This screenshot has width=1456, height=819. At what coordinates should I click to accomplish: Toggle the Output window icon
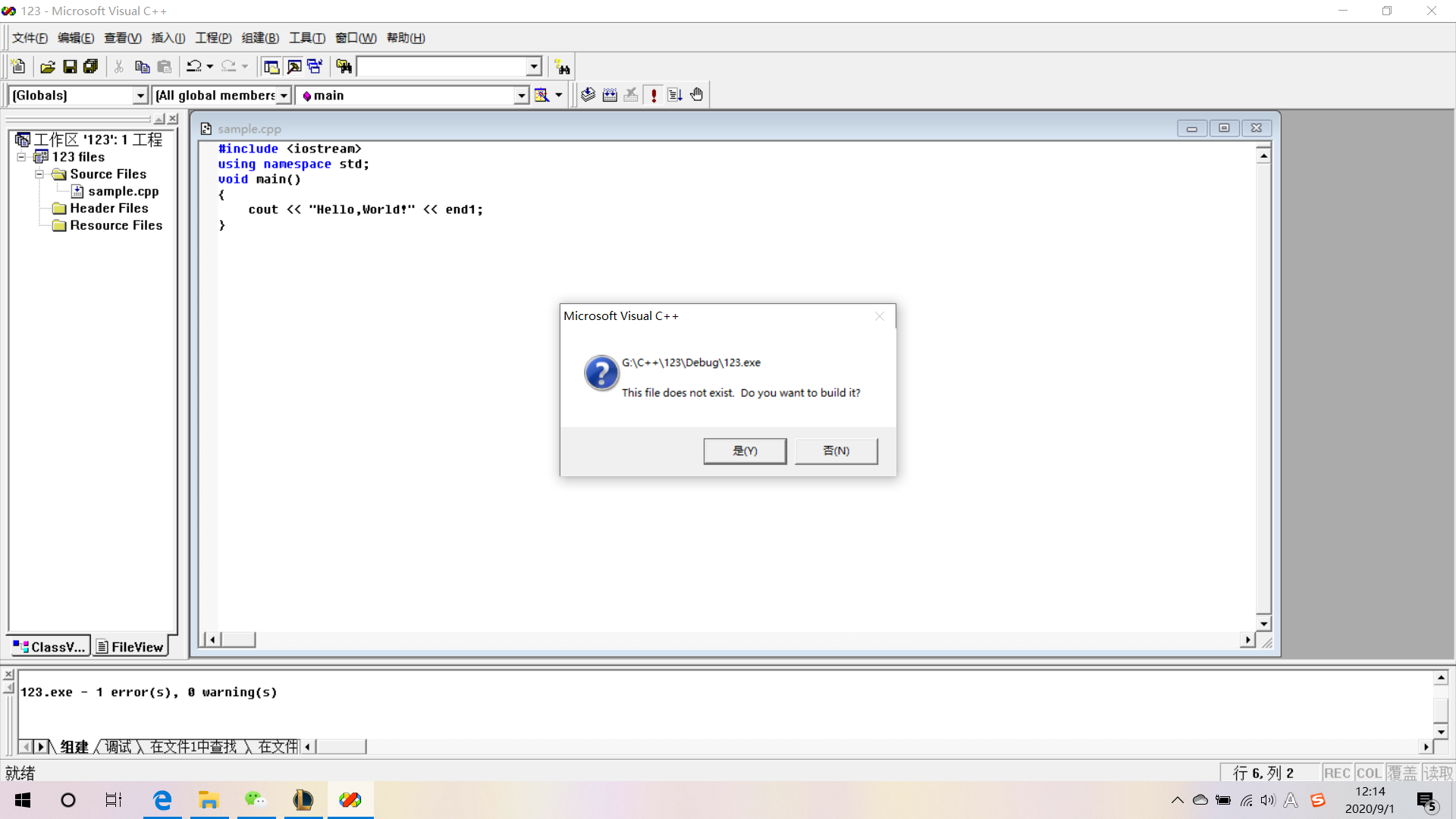click(x=293, y=67)
